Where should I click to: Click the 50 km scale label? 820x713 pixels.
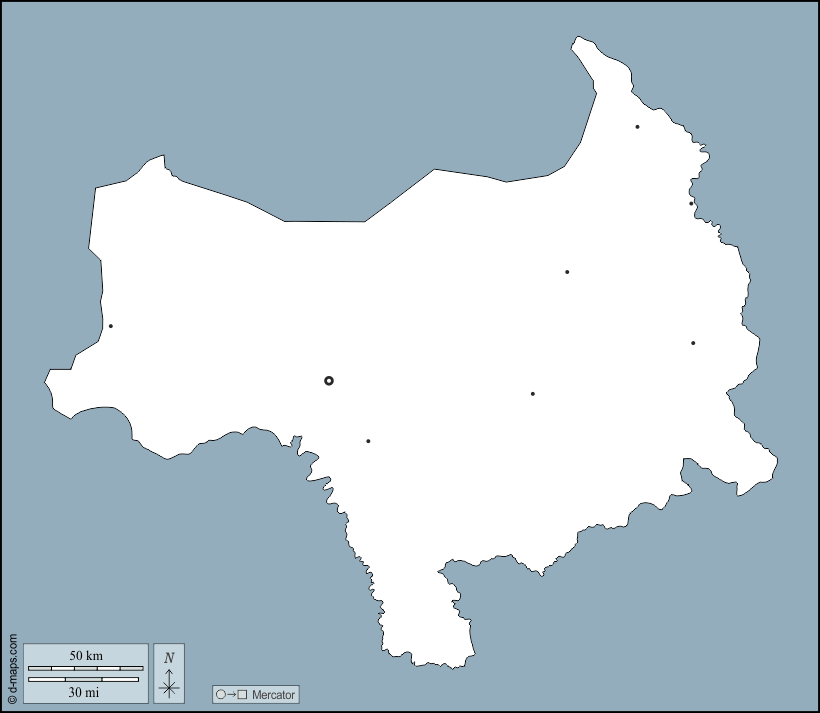coord(86,655)
